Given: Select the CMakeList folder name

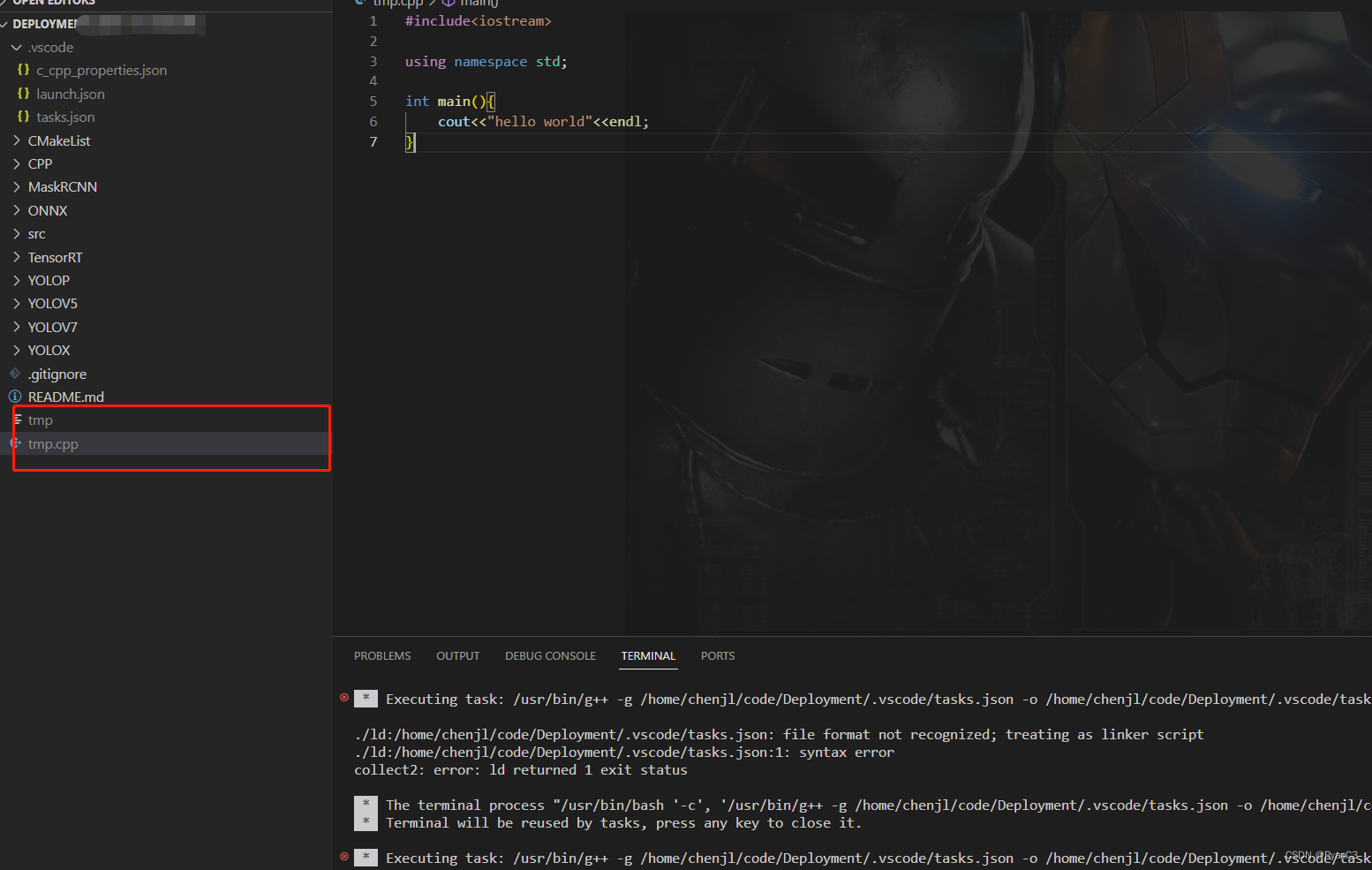Looking at the screenshot, I should click(x=59, y=140).
